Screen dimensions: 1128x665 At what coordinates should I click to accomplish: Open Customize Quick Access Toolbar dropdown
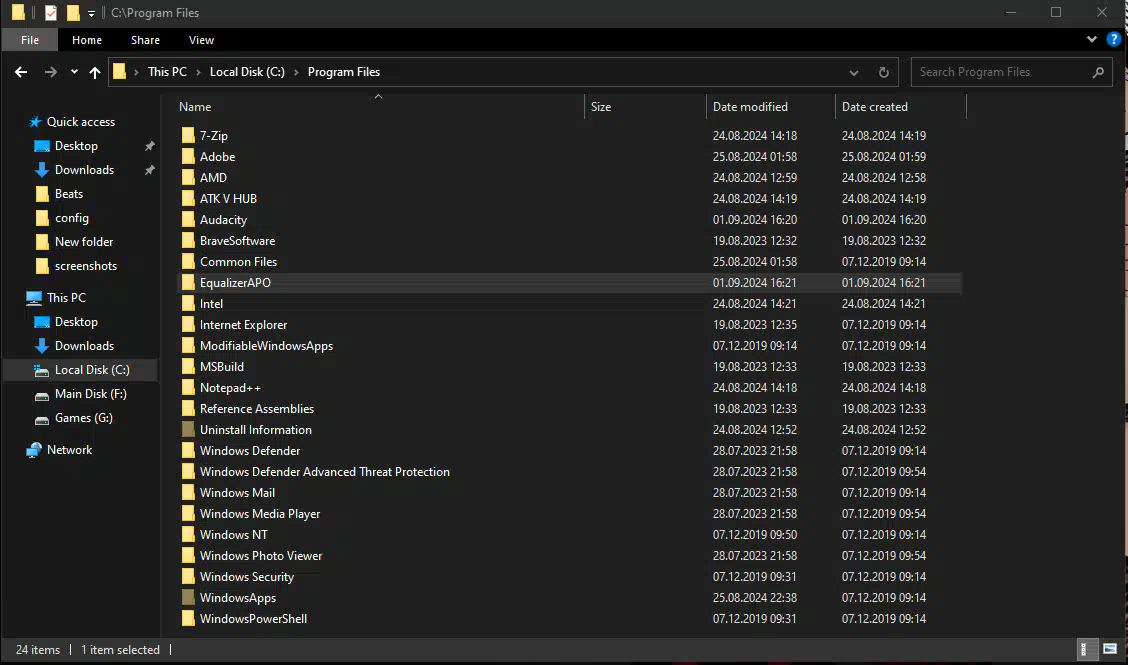(x=91, y=13)
